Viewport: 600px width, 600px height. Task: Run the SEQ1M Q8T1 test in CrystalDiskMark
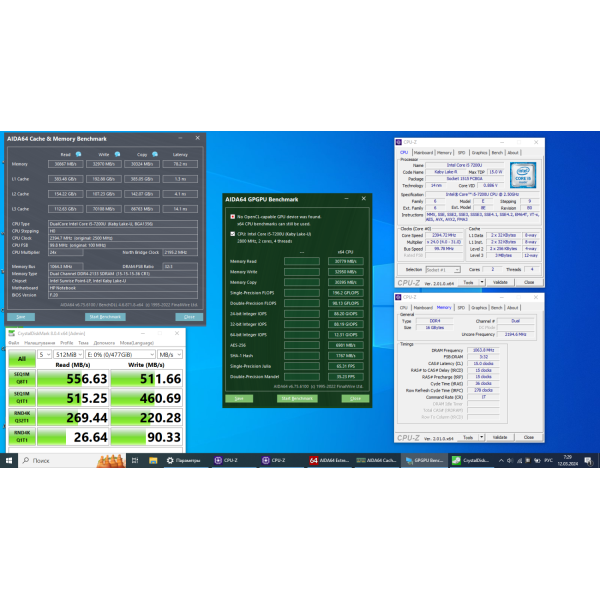pos(22,378)
